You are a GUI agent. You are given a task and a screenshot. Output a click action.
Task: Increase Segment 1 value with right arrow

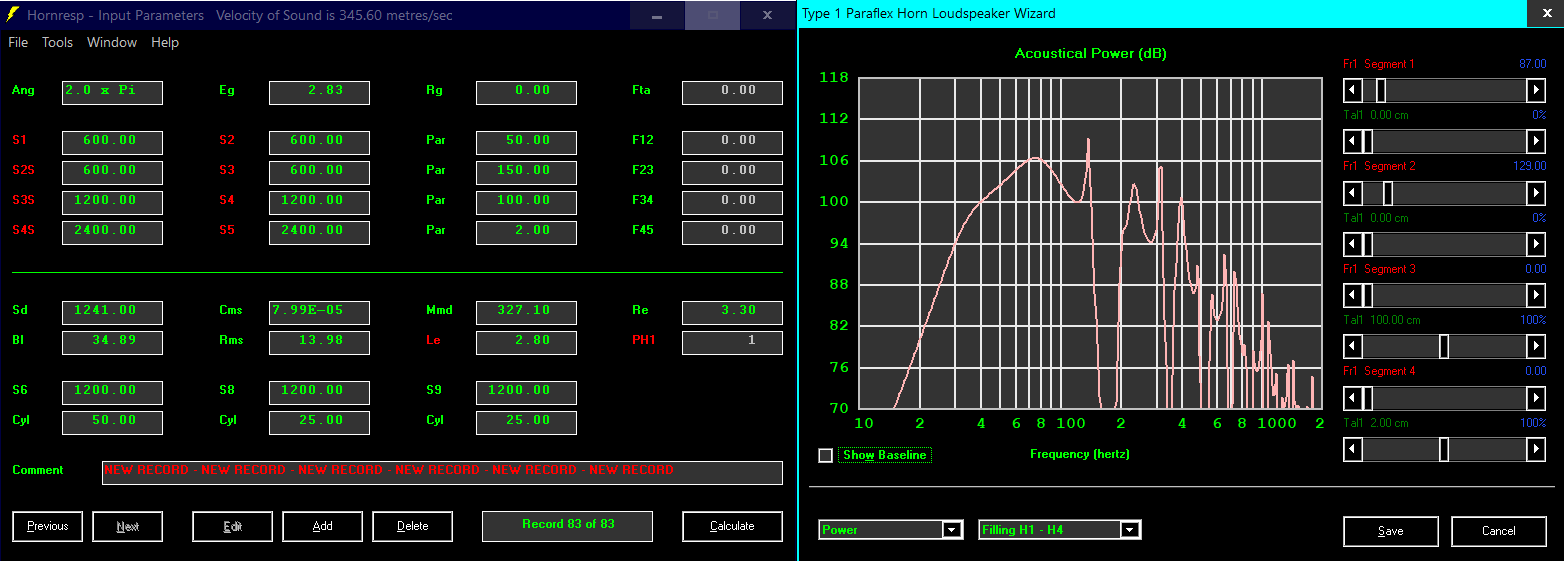(1536, 90)
